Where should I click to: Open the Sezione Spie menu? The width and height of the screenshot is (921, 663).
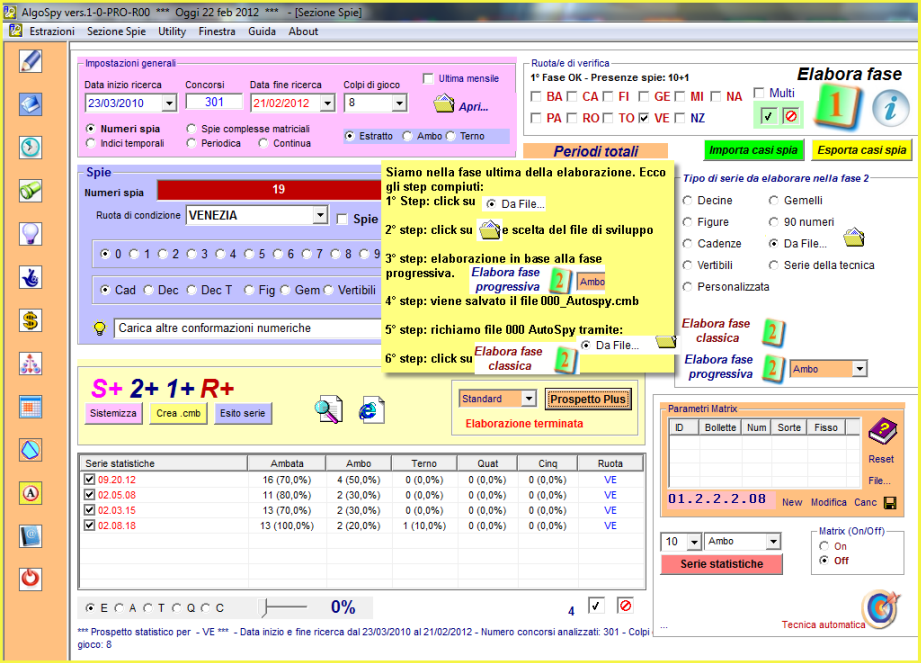pyautogui.click(x=116, y=31)
